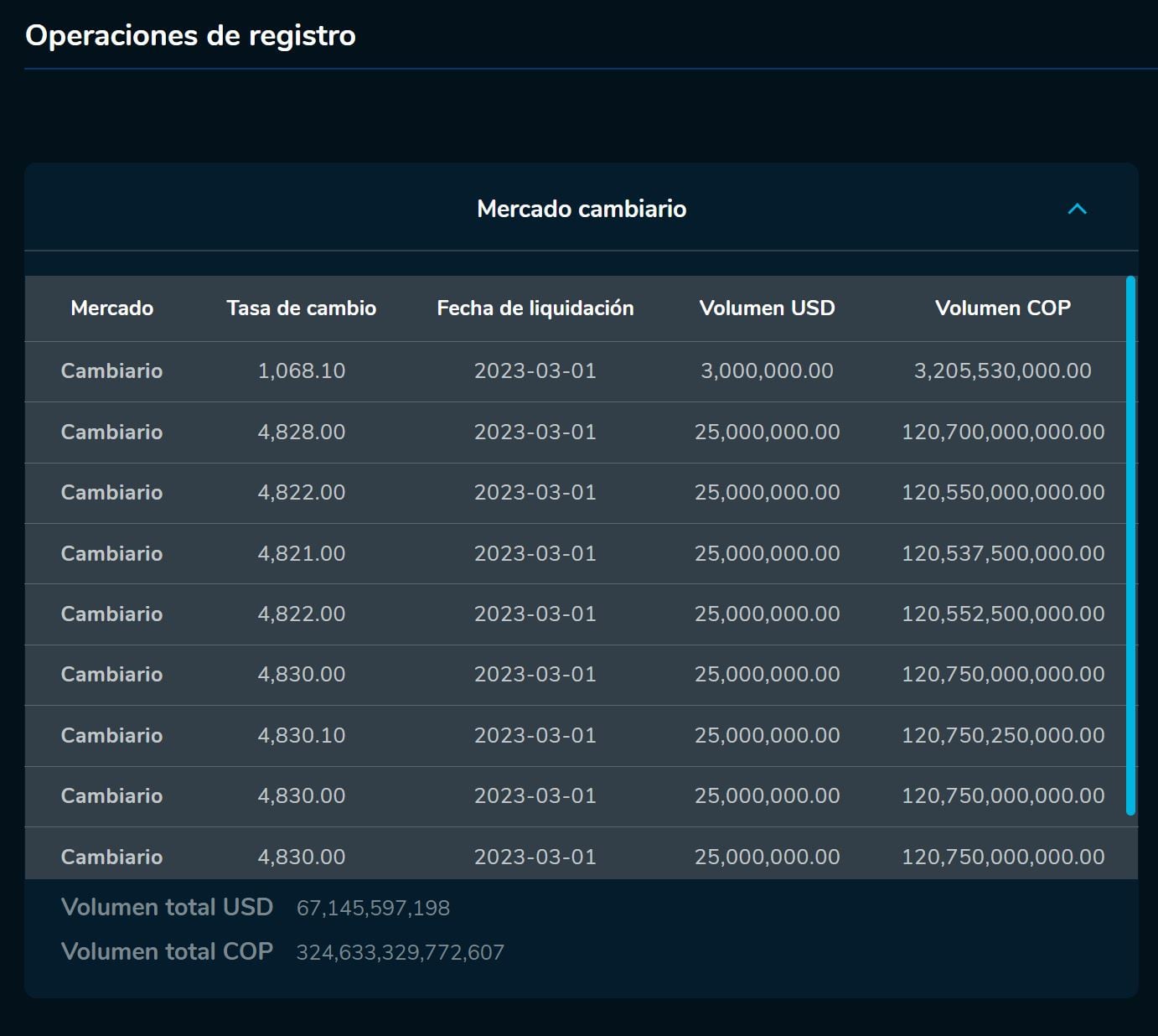Click the Volumen COP column header
This screenshot has height=1036, width=1158.
pos(1003,308)
